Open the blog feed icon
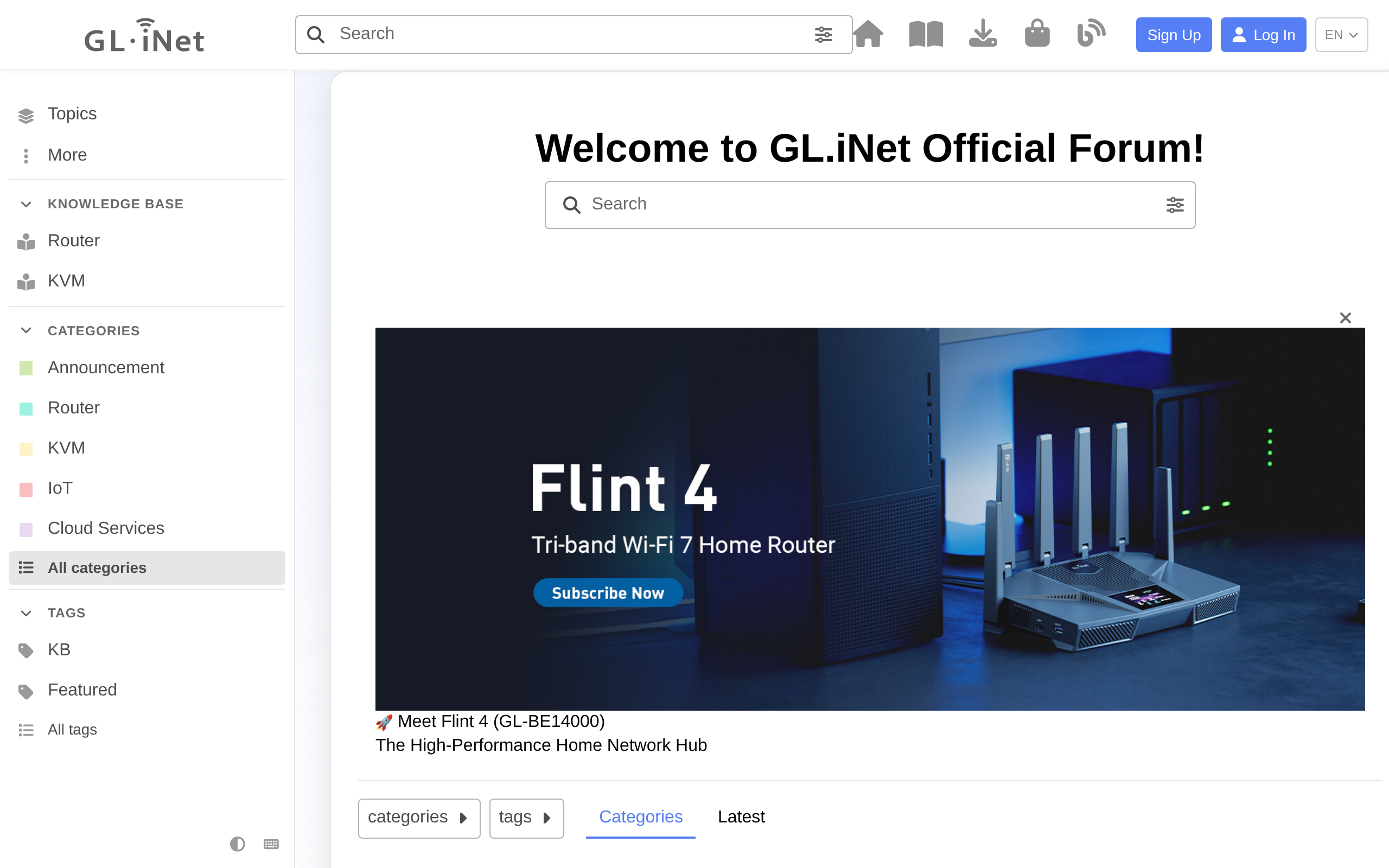 click(x=1091, y=33)
